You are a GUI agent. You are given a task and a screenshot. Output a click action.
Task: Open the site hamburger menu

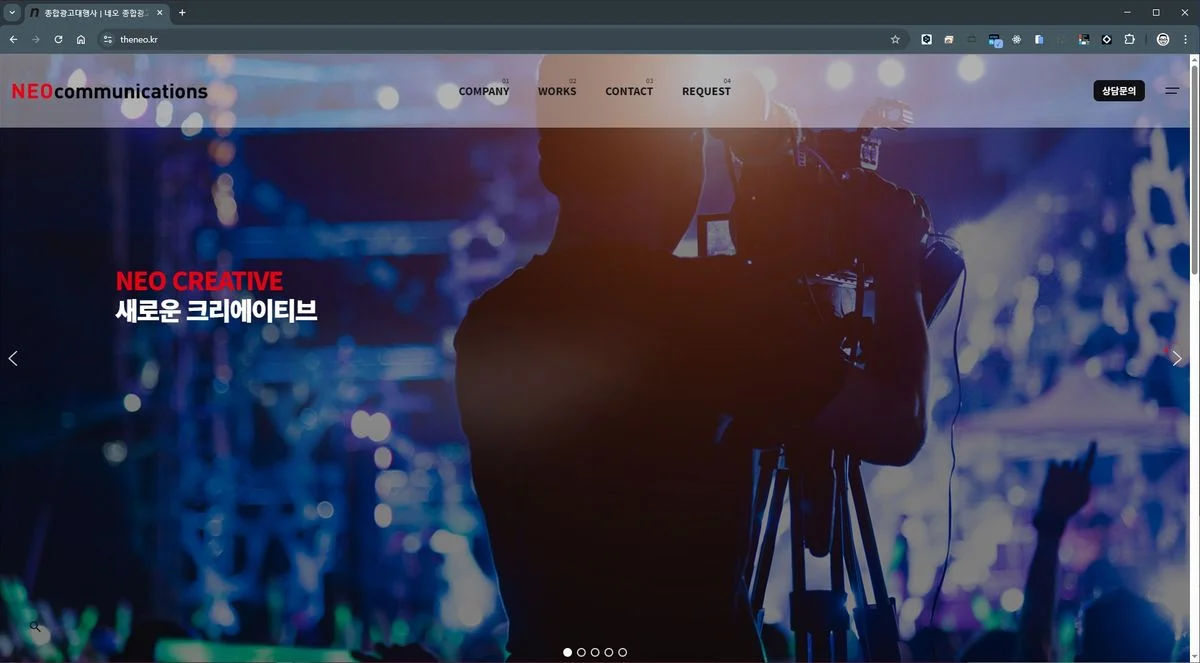click(1172, 90)
